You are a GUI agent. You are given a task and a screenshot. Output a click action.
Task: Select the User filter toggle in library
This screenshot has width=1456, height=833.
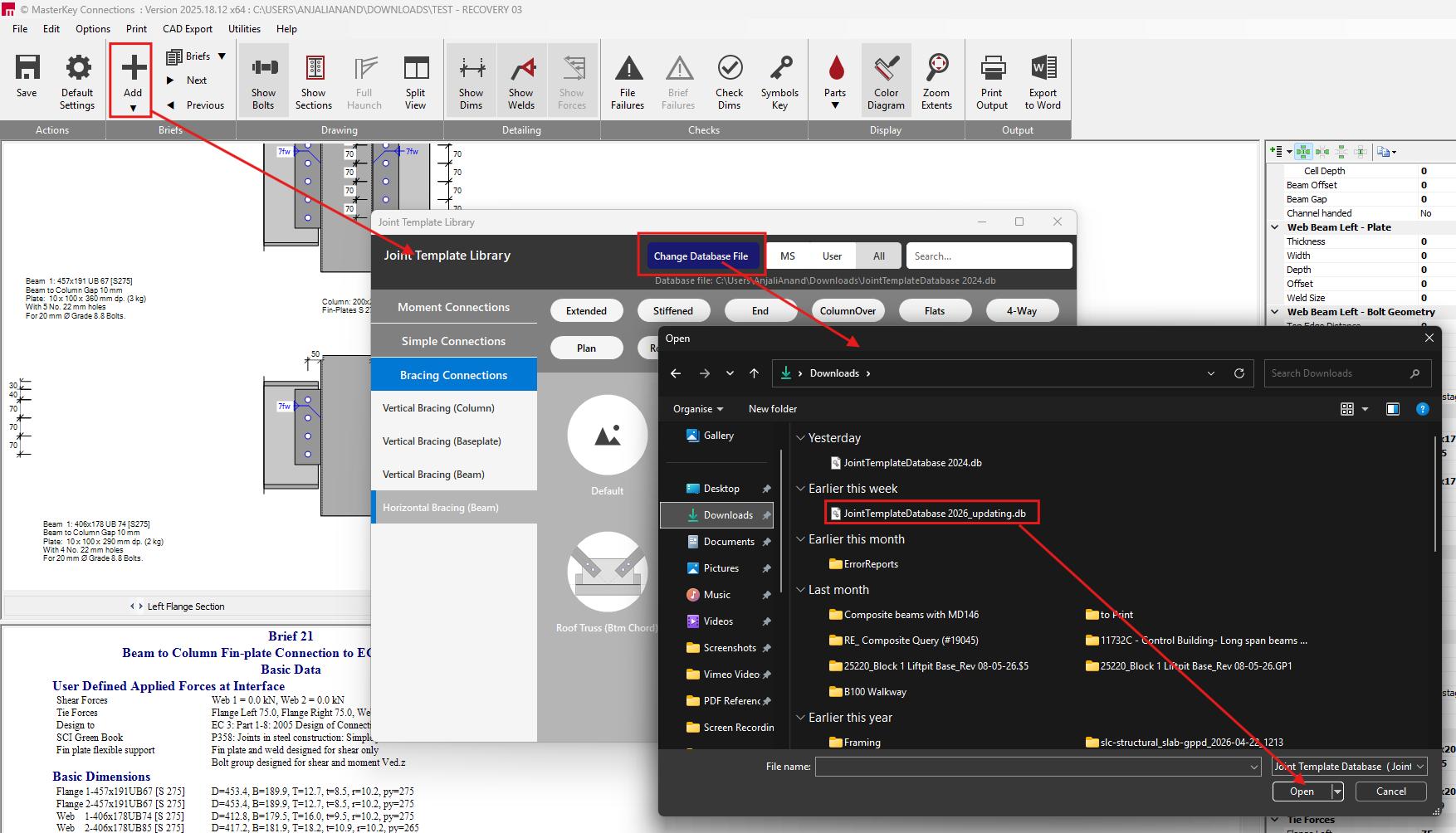(x=832, y=256)
